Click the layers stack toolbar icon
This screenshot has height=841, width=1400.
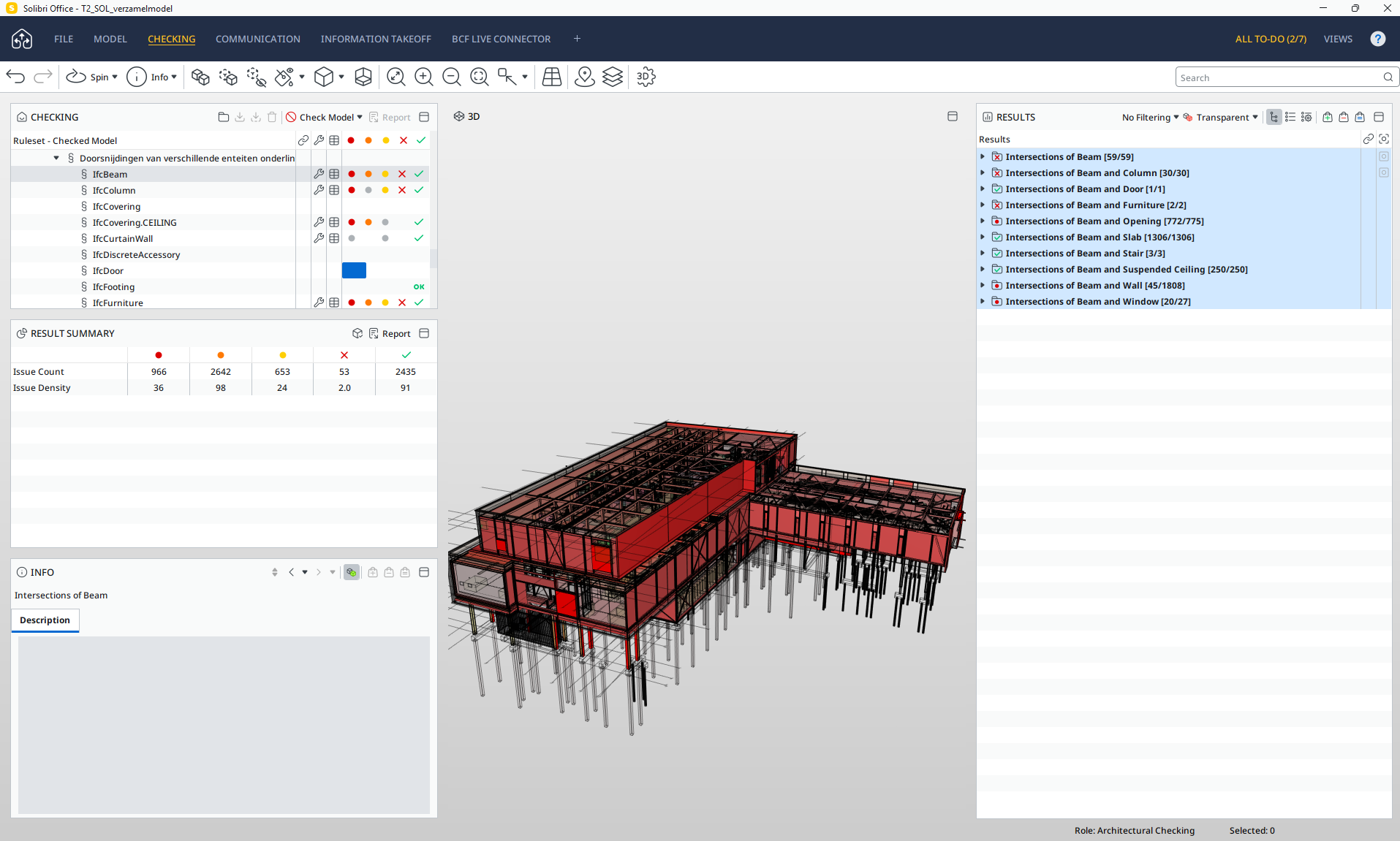pyautogui.click(x=613, y=77)
